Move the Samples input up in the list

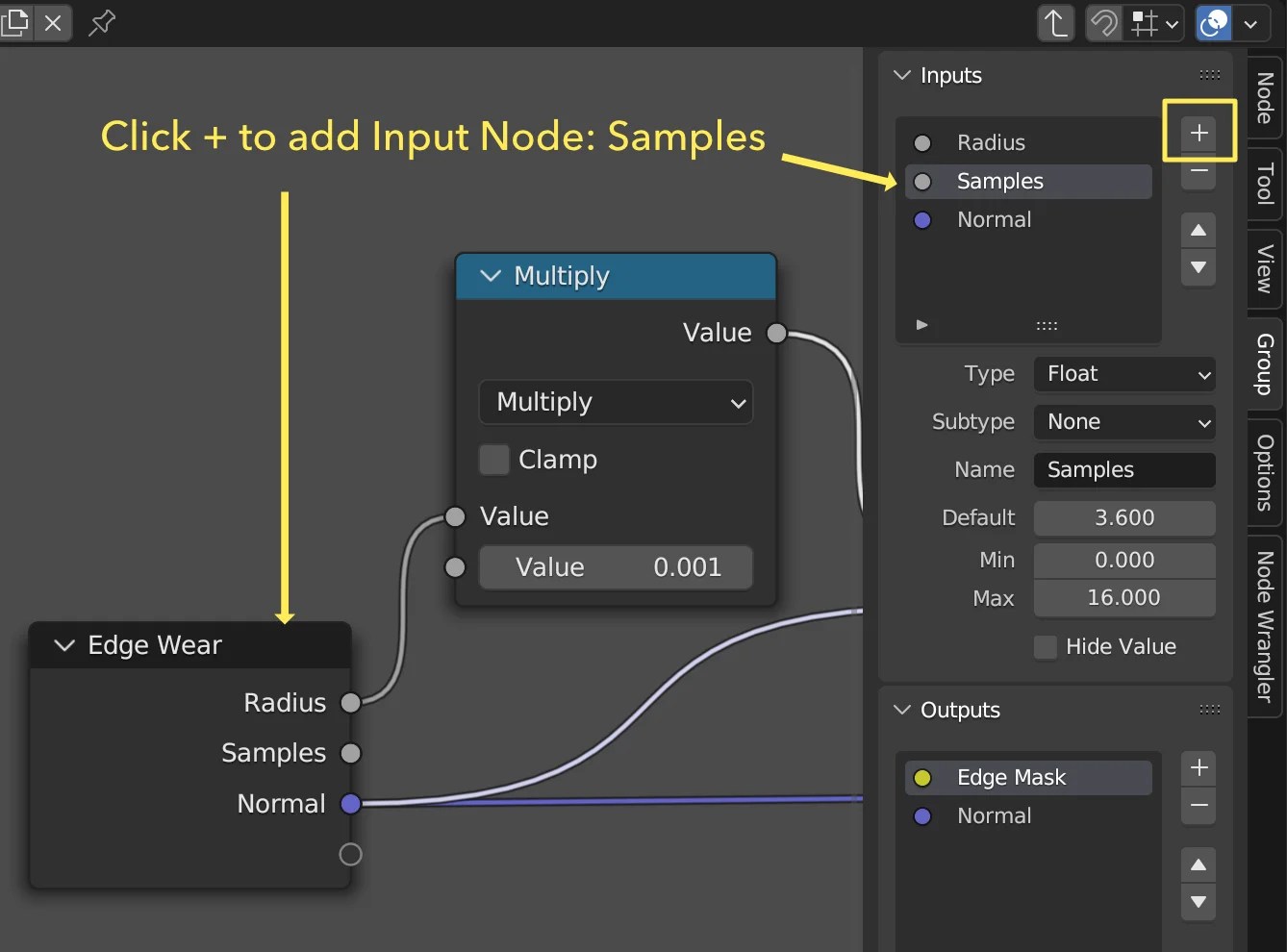click(1198, 230)
